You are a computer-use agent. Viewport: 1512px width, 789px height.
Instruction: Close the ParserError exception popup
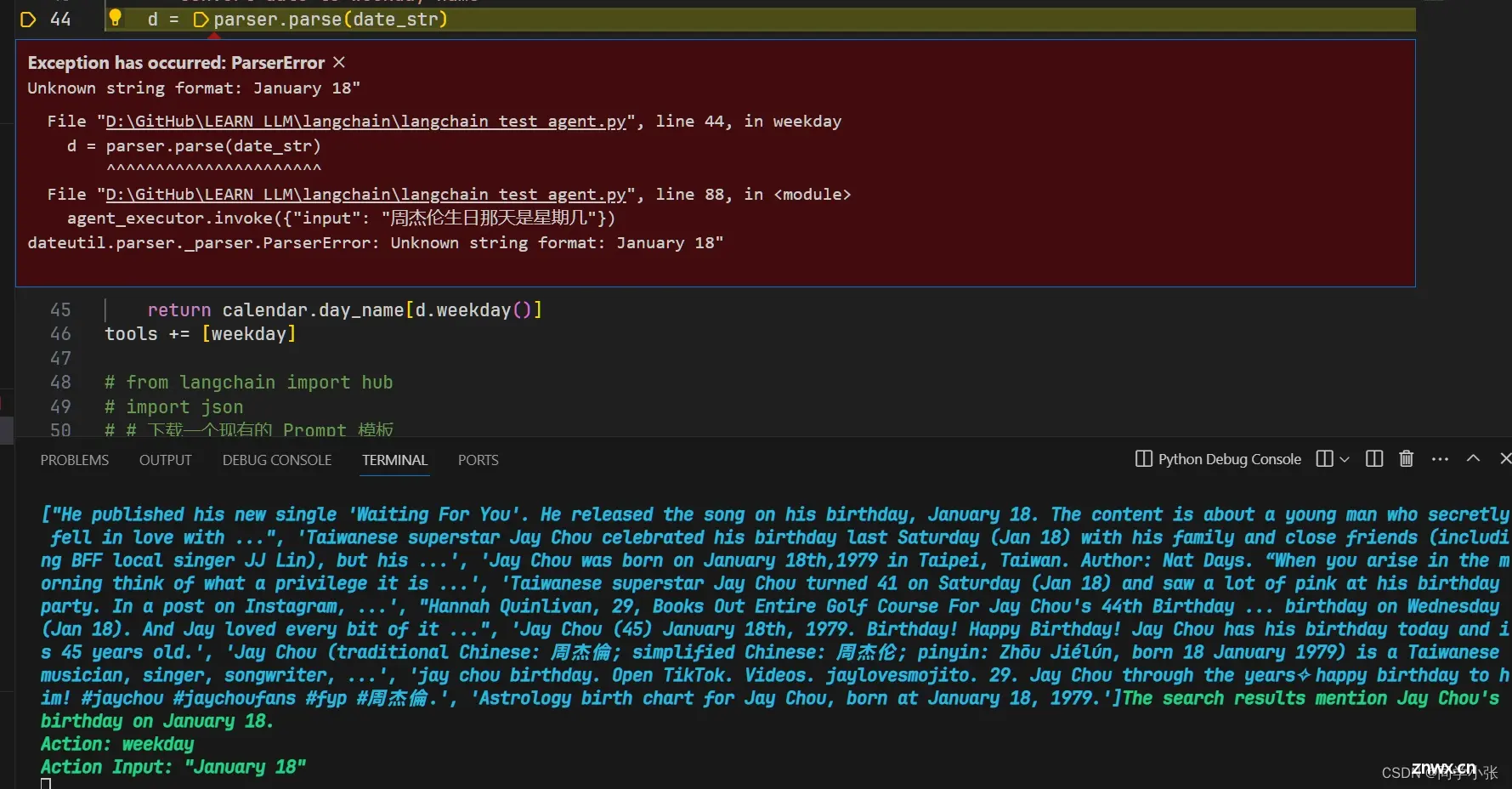[x=339, y=62]
